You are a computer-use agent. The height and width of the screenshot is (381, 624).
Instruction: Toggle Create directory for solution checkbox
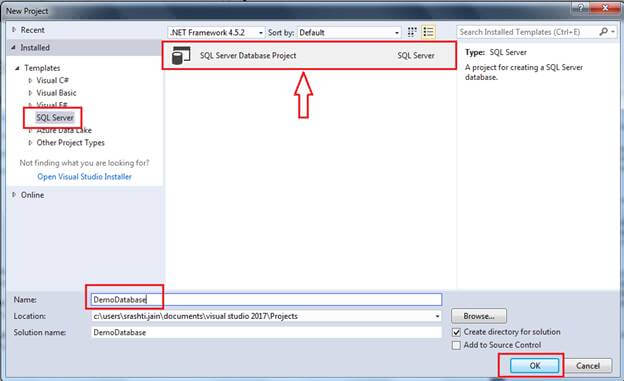pos(456,332)
